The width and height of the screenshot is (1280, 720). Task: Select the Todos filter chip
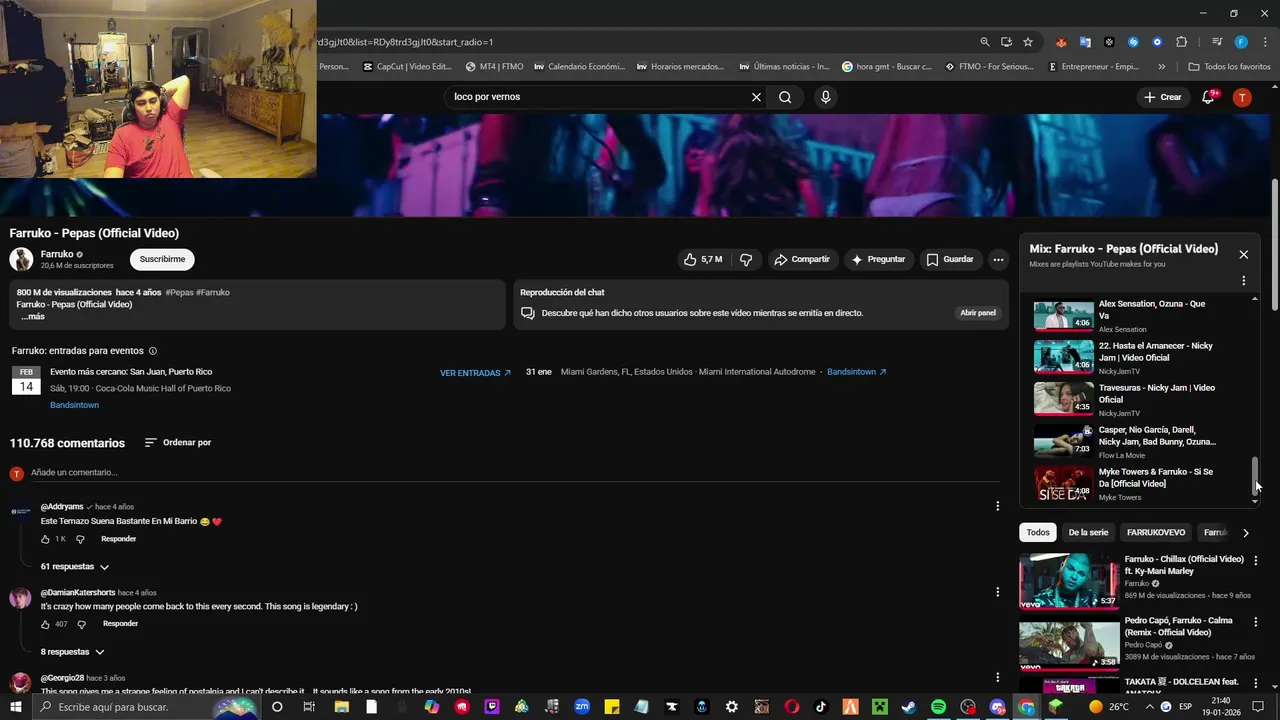click(1038, 533)
